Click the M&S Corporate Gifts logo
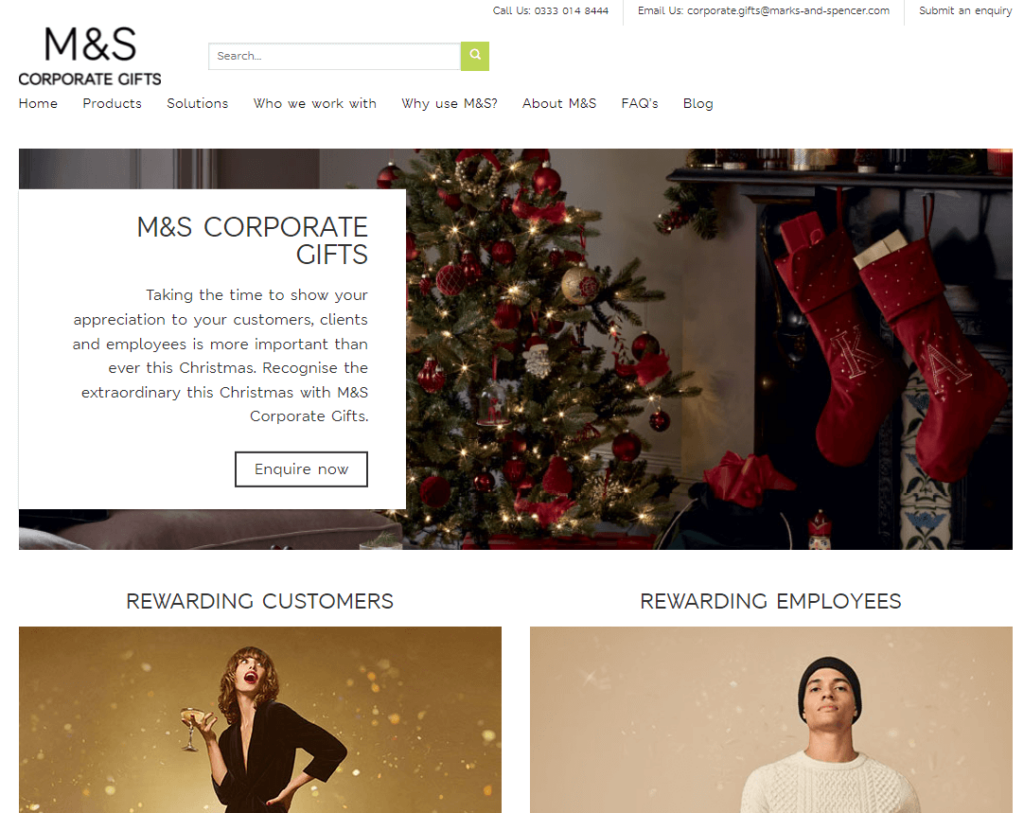This screenshot has width=1024, height=813. click(x=90, y=57)
